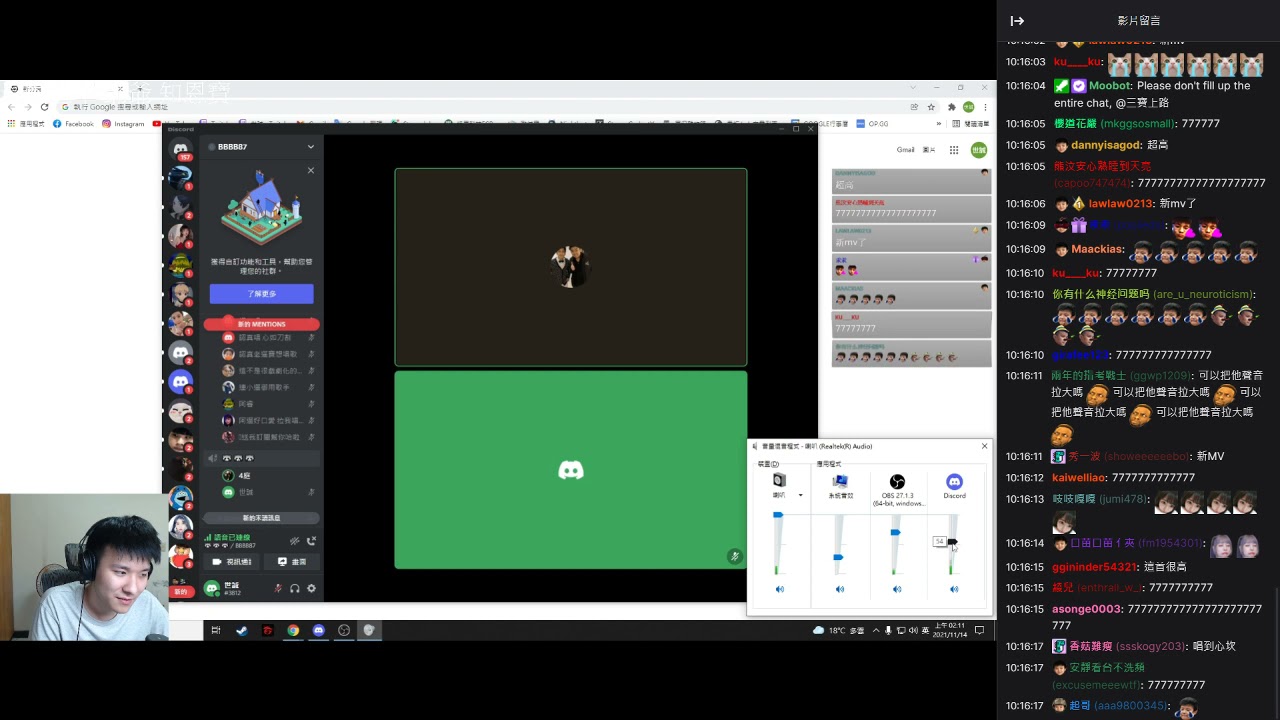1280x720 pixels.
Task: Bookmark this page with star icon
Action: click(x=931, y=107)
